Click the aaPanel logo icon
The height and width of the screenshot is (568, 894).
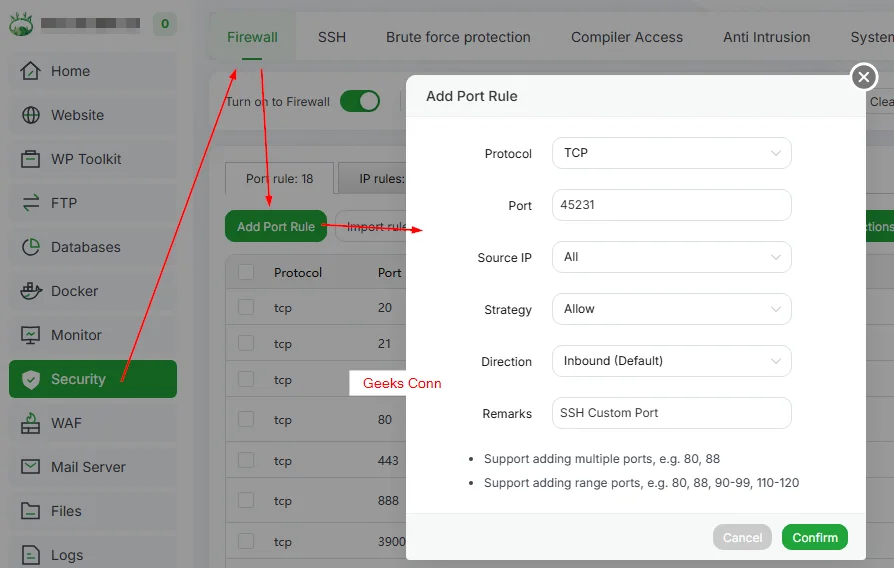click(x=22, y=24)
